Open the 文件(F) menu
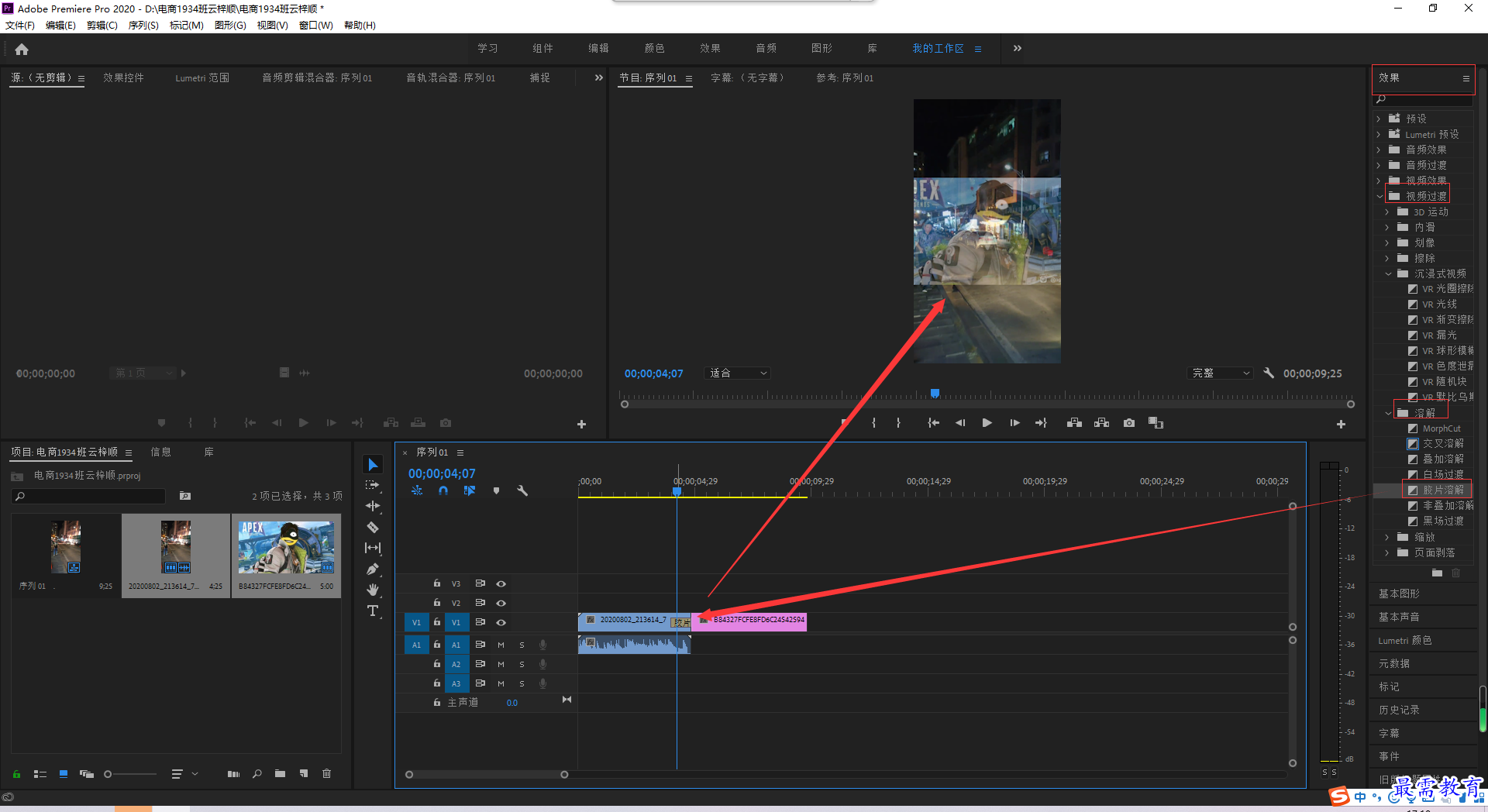The image size is (1488, 812). [x=20, y=25]
